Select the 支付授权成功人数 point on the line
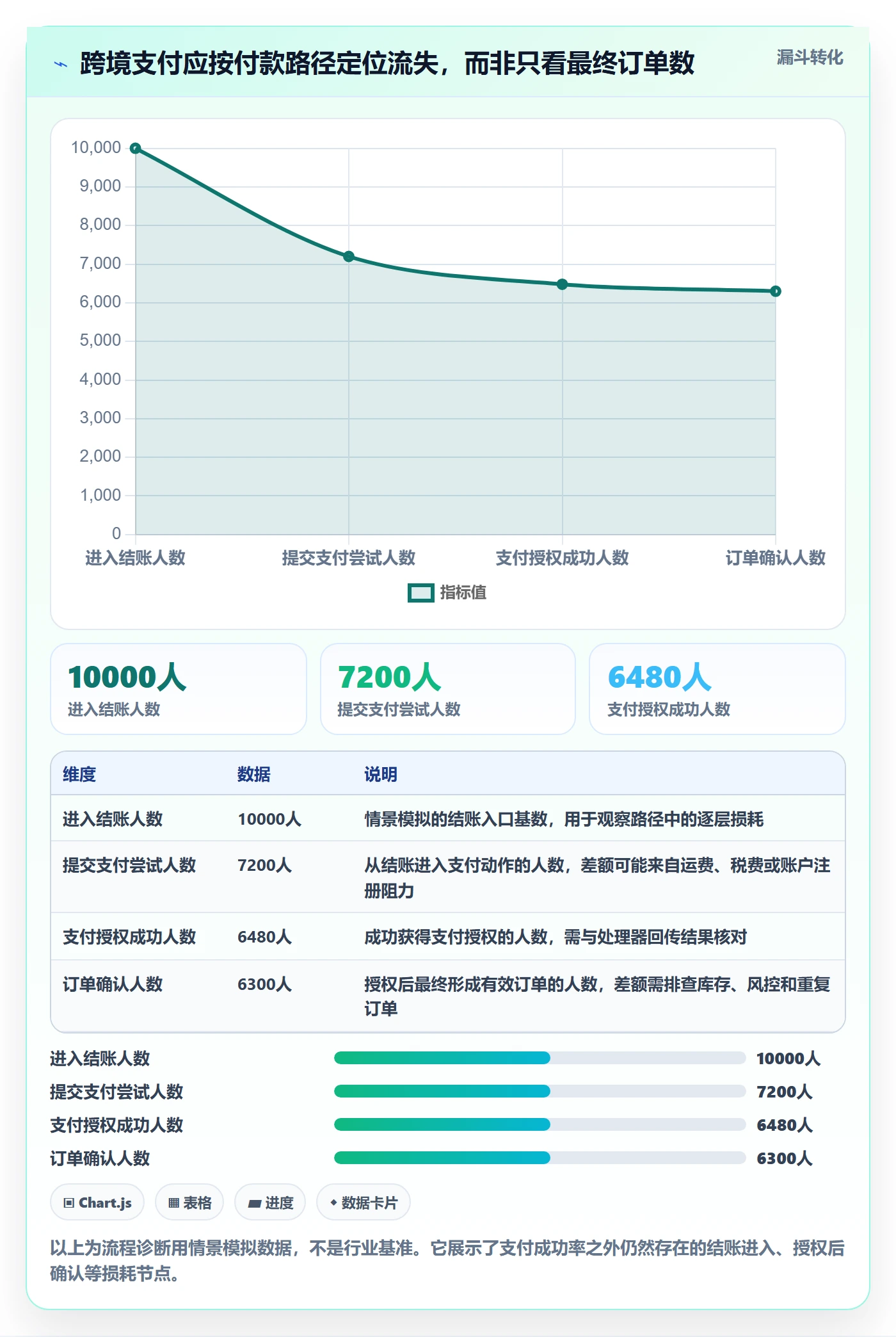The height and width of the screenshot is (1337, 896). 562,284
